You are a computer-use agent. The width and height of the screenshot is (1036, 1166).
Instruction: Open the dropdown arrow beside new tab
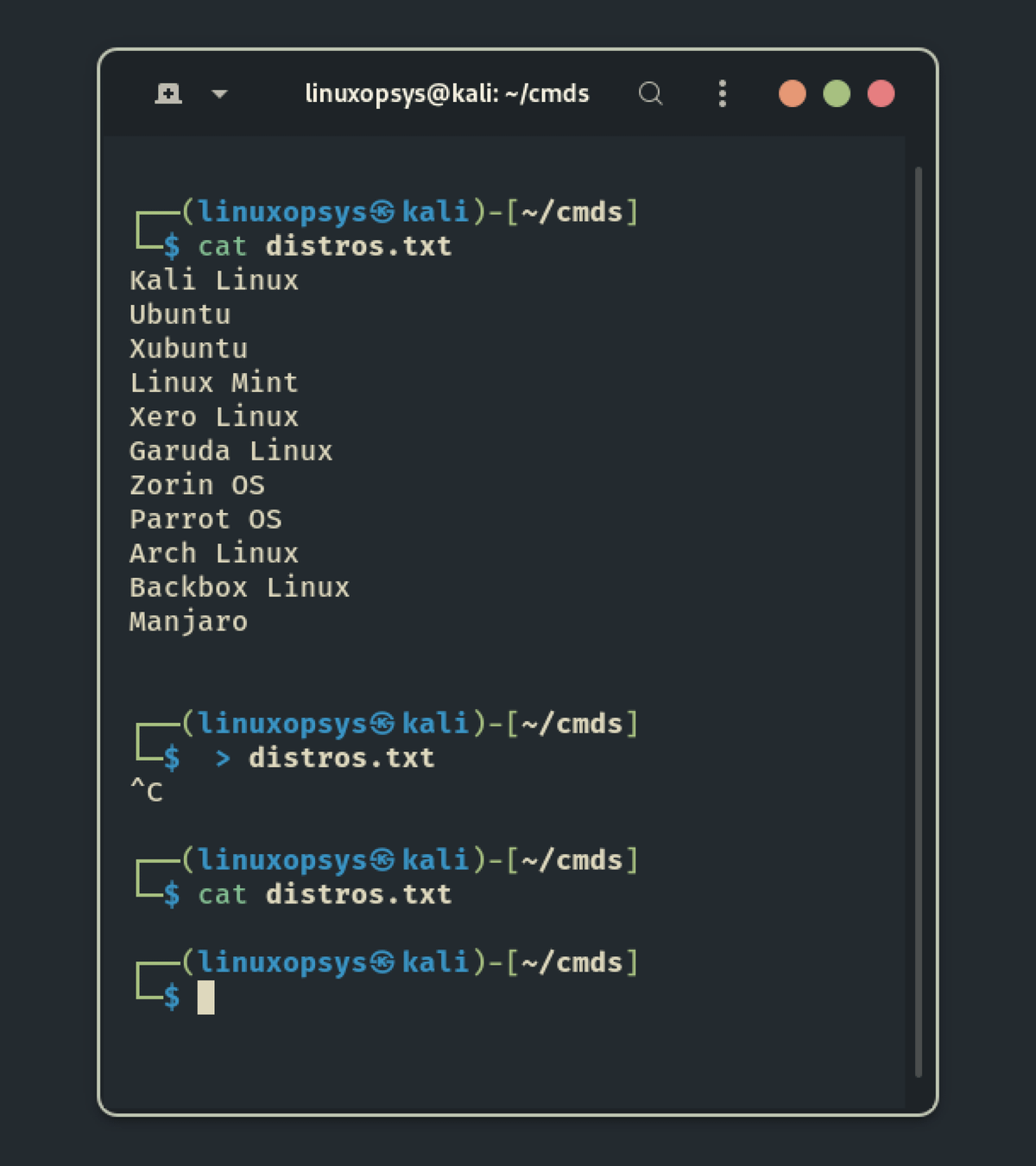click(219, 93)
